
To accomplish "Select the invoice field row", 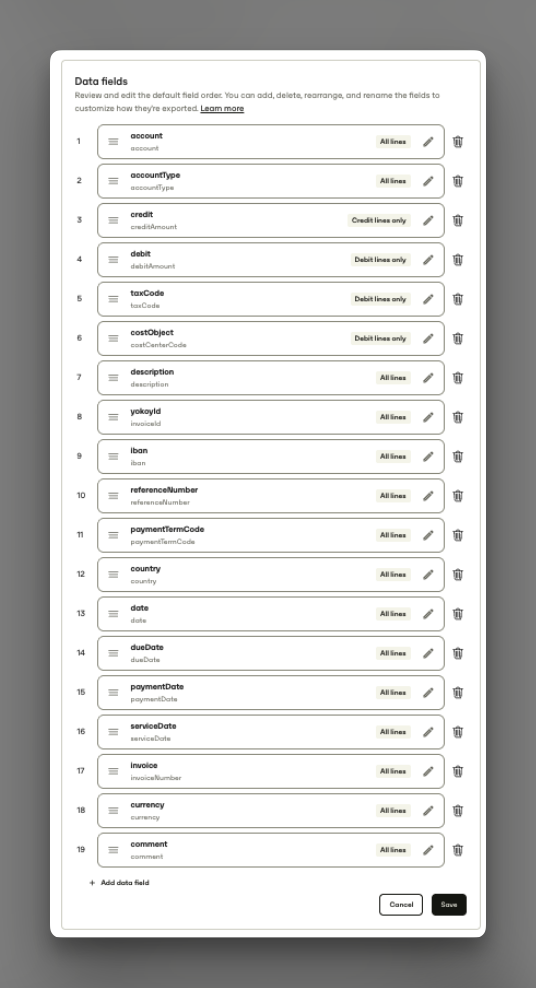I will tap(271, 771).
